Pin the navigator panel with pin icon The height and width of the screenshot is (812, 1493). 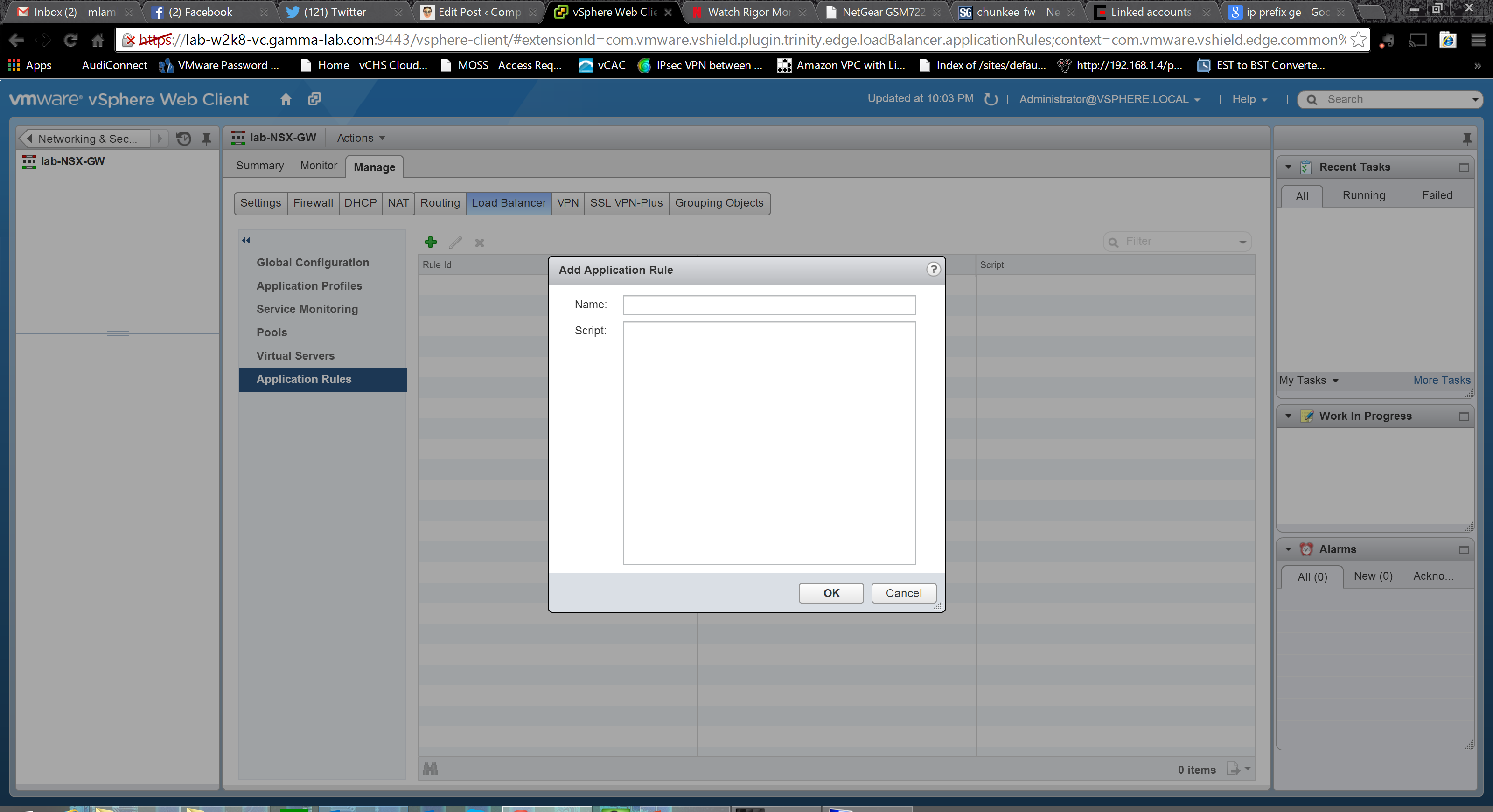[x=206, y=139]
